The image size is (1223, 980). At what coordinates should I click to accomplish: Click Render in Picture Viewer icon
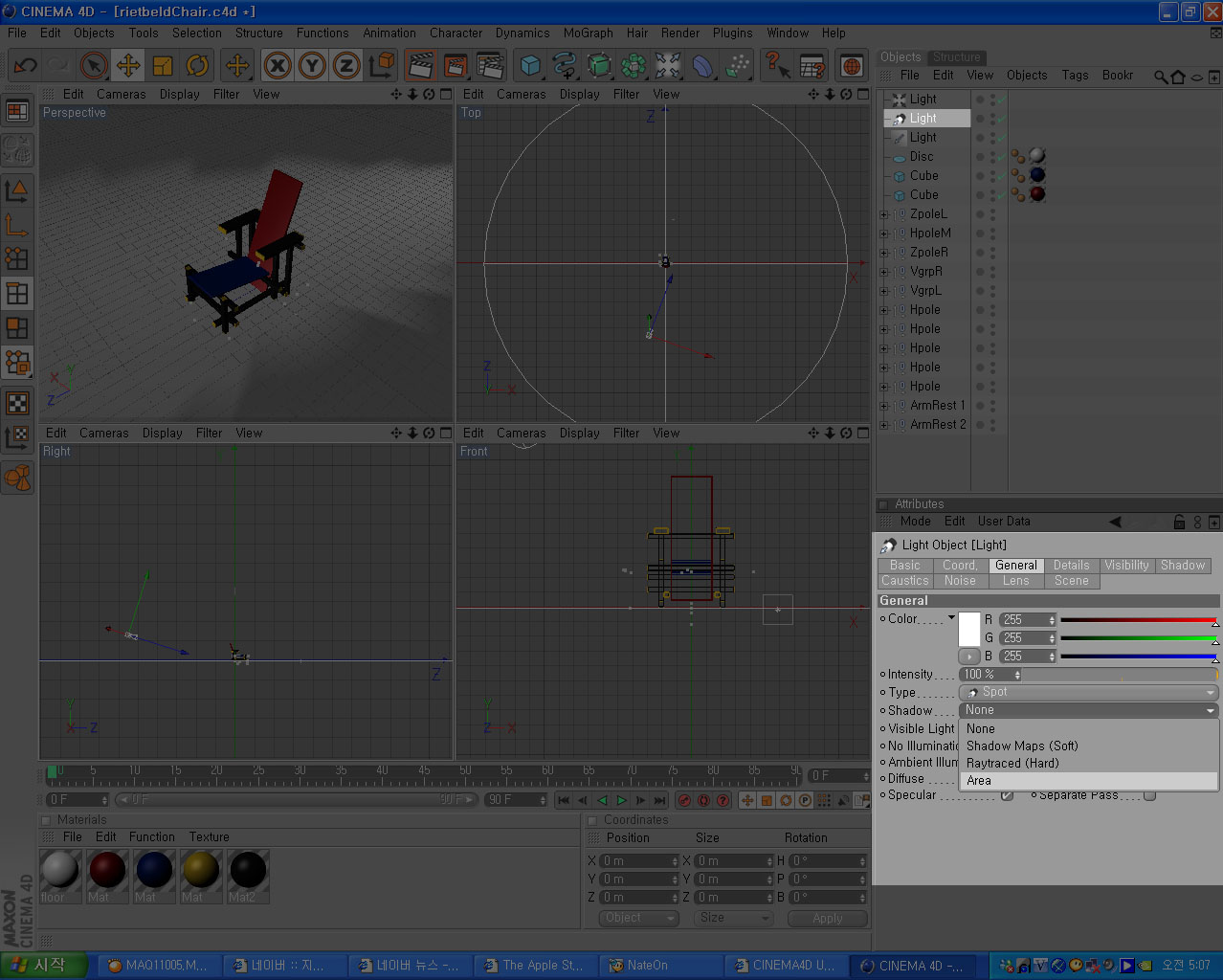tap(456, 65)
